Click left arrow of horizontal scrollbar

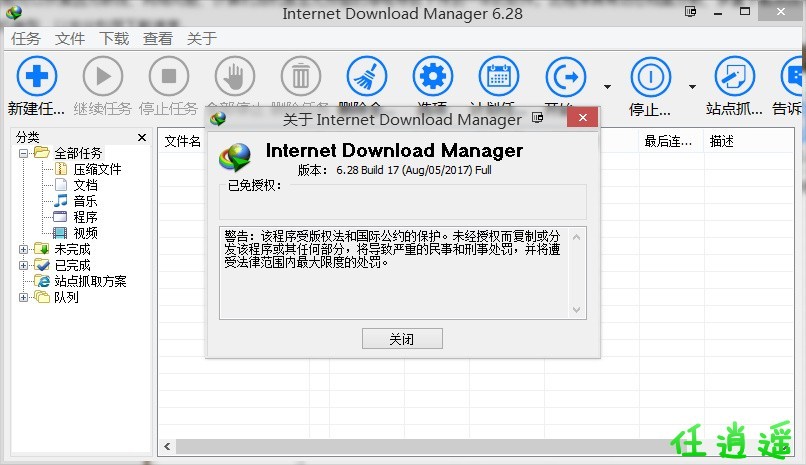(167, 447)
